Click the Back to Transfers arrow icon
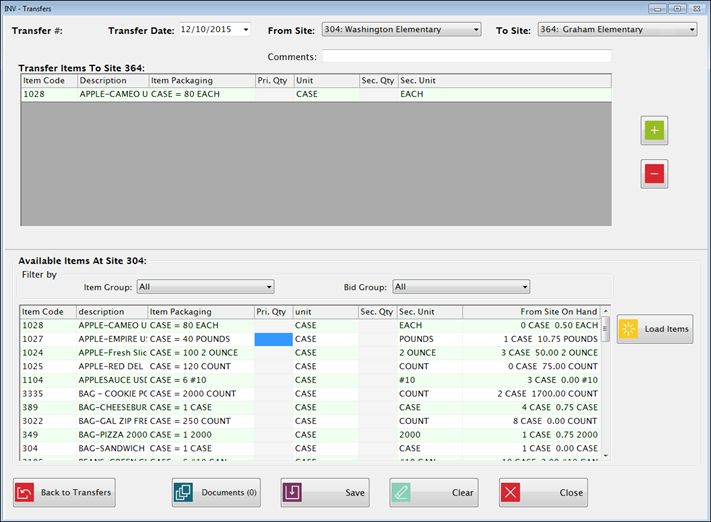711x522 pixels. pos(26,492)
